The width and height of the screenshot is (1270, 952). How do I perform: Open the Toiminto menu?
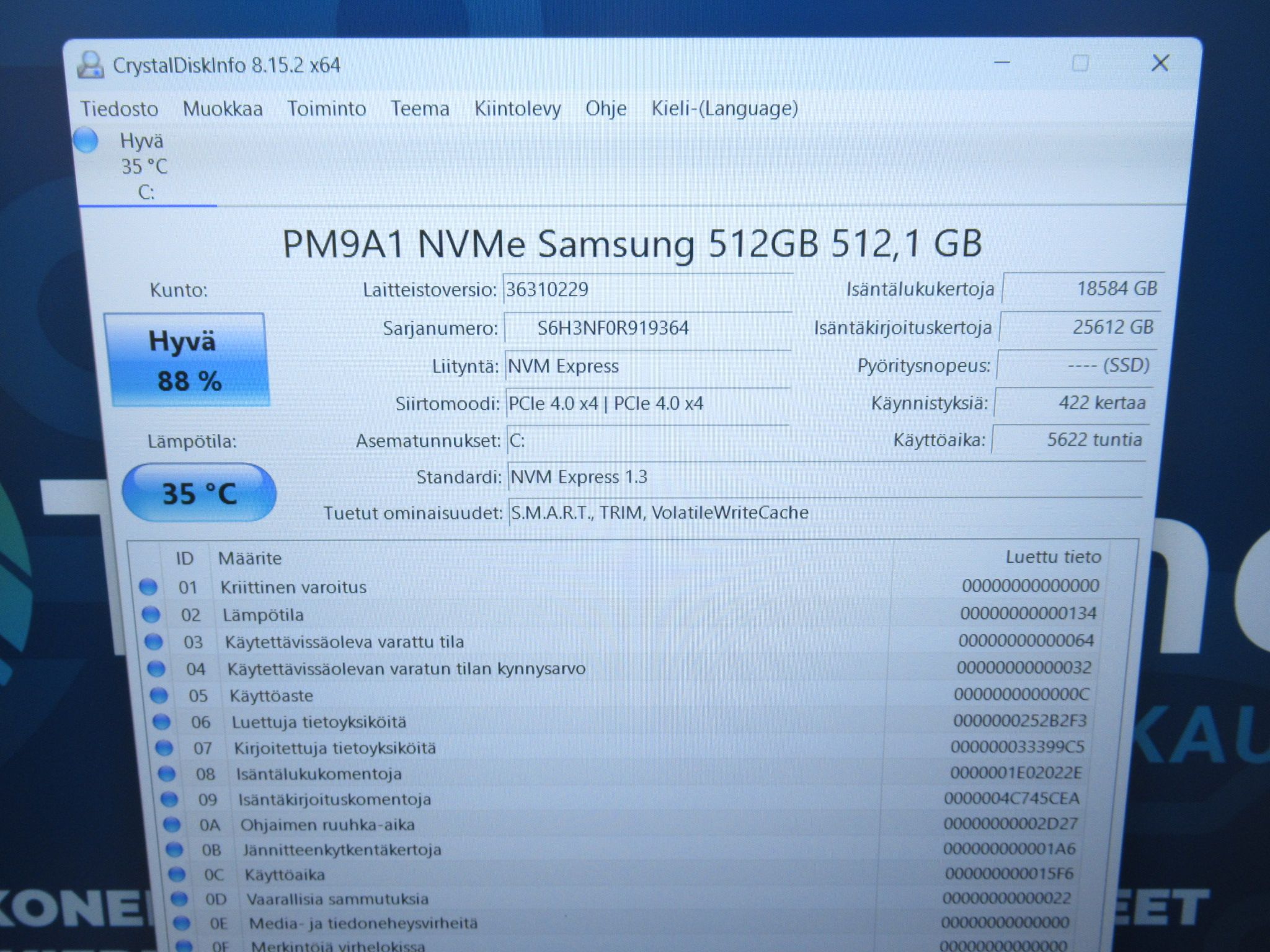326,109
